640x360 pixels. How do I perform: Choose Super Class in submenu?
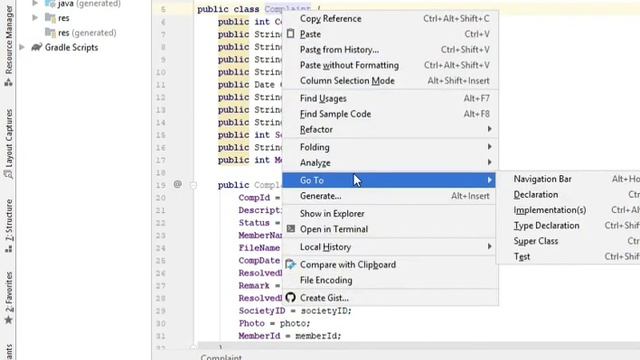[x=569, y=241]
